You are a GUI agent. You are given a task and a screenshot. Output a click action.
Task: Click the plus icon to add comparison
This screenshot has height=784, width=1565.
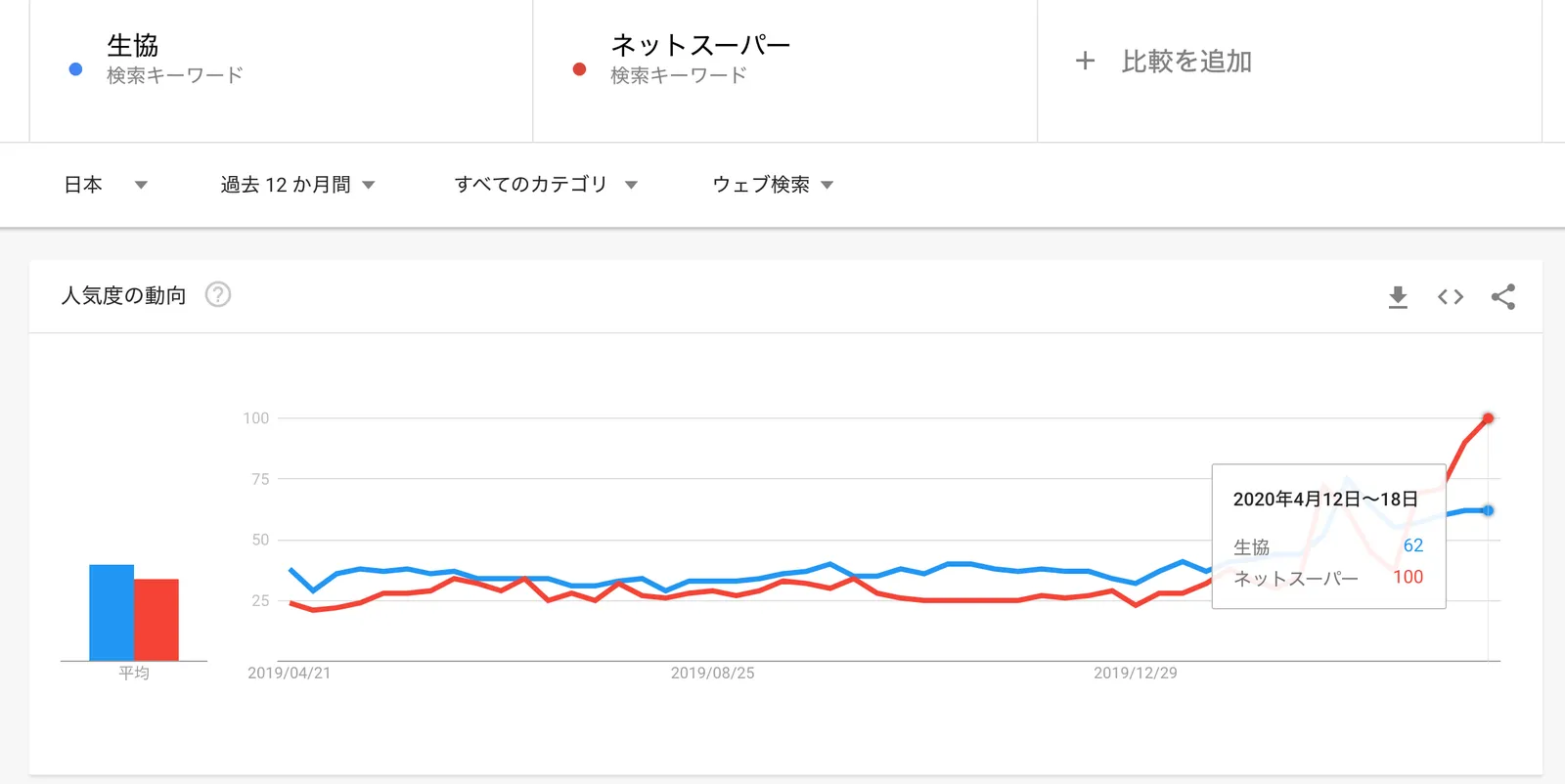pos(1085,61)
